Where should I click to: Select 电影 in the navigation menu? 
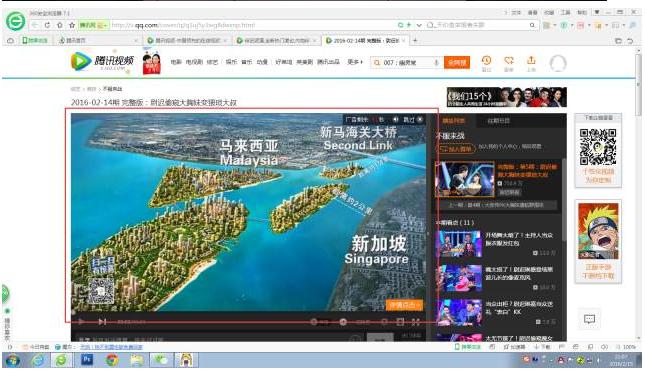pos(176,62)
